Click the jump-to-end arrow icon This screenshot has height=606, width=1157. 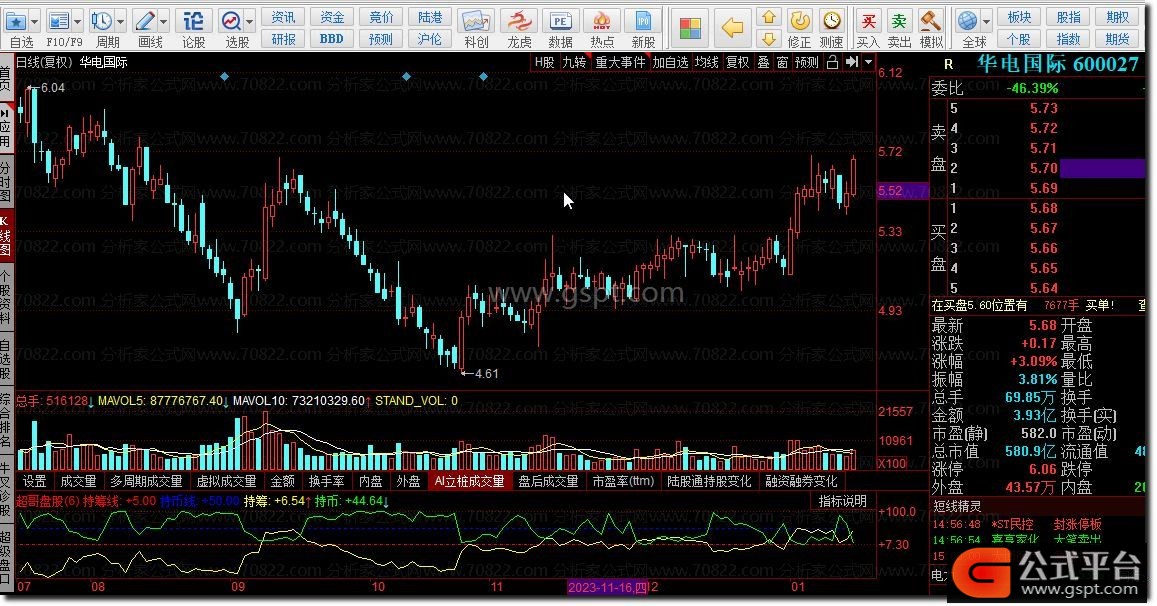[852, 63]
